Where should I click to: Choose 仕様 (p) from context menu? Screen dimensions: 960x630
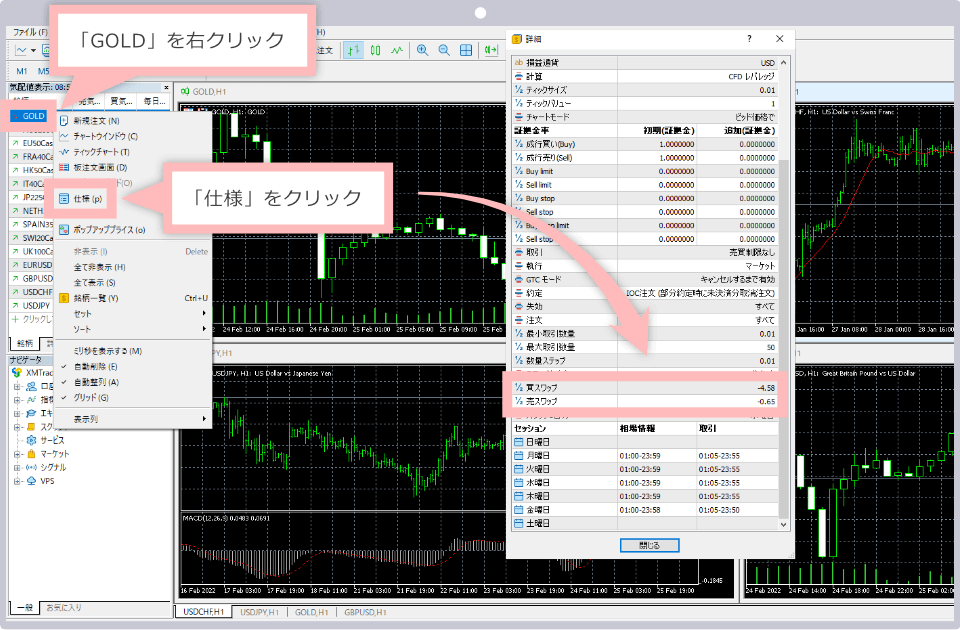pos(88,199)
